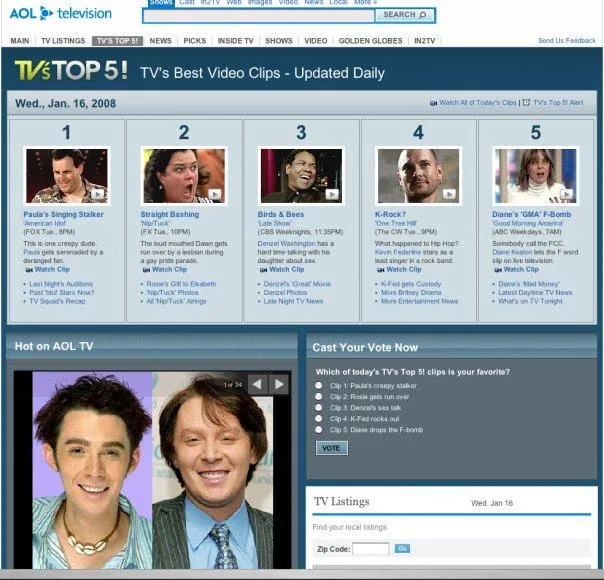Click camera icon by Watch All of Today's Clips

pos(433,103)
